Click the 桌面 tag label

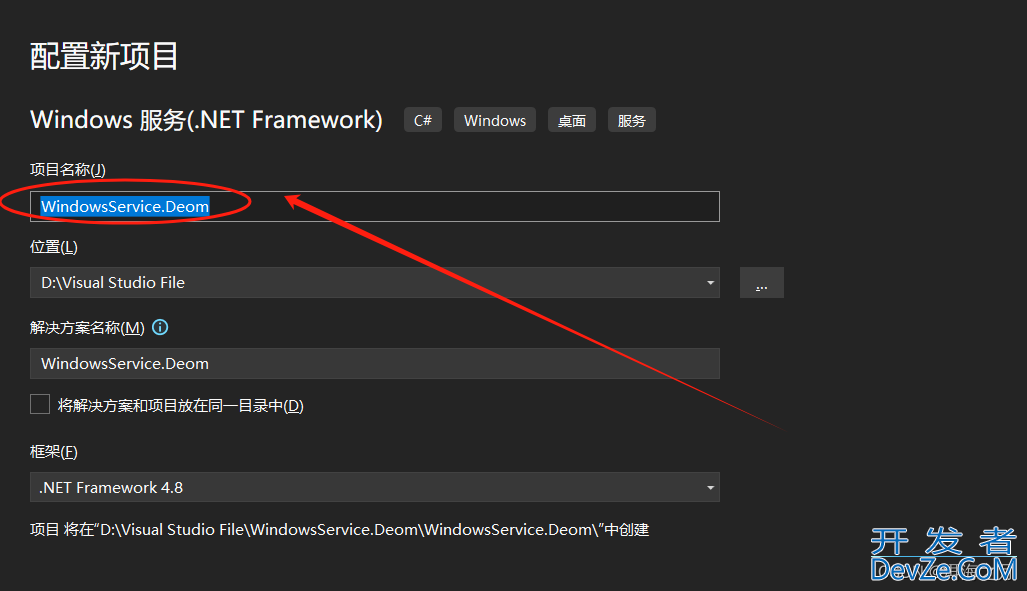click(x=572, y=121)
